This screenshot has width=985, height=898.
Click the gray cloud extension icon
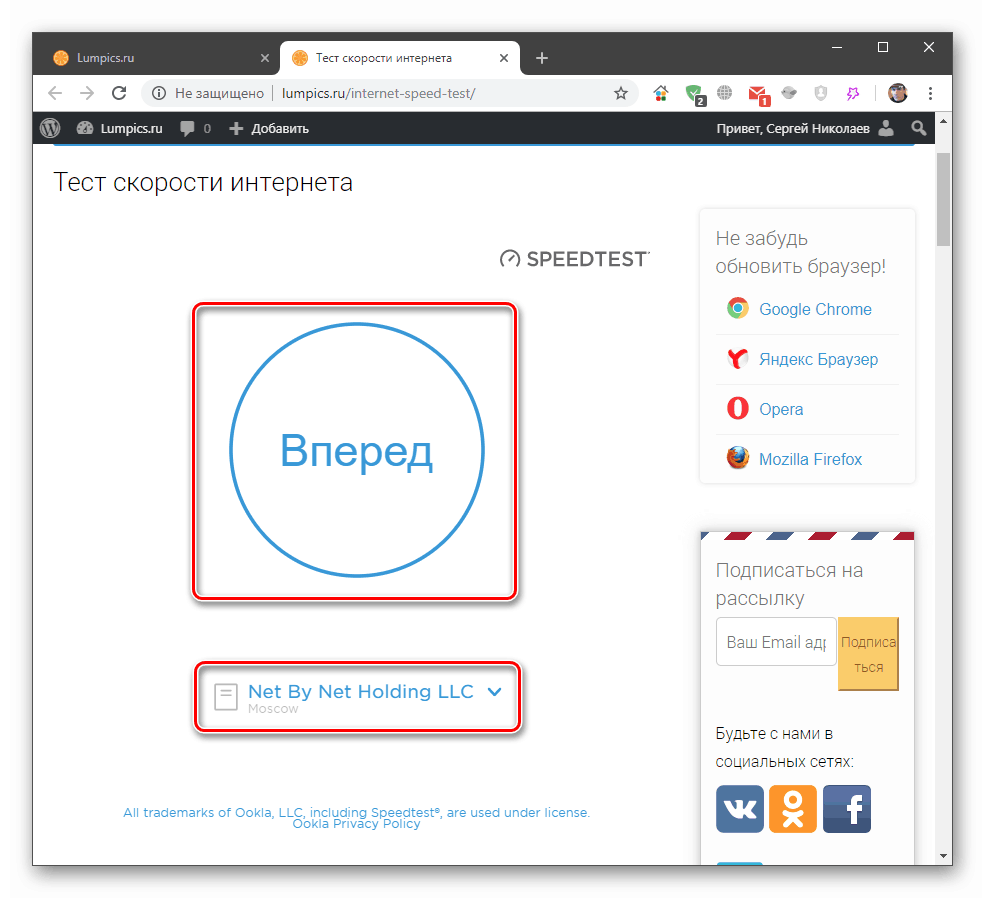[x=789, y=93]
